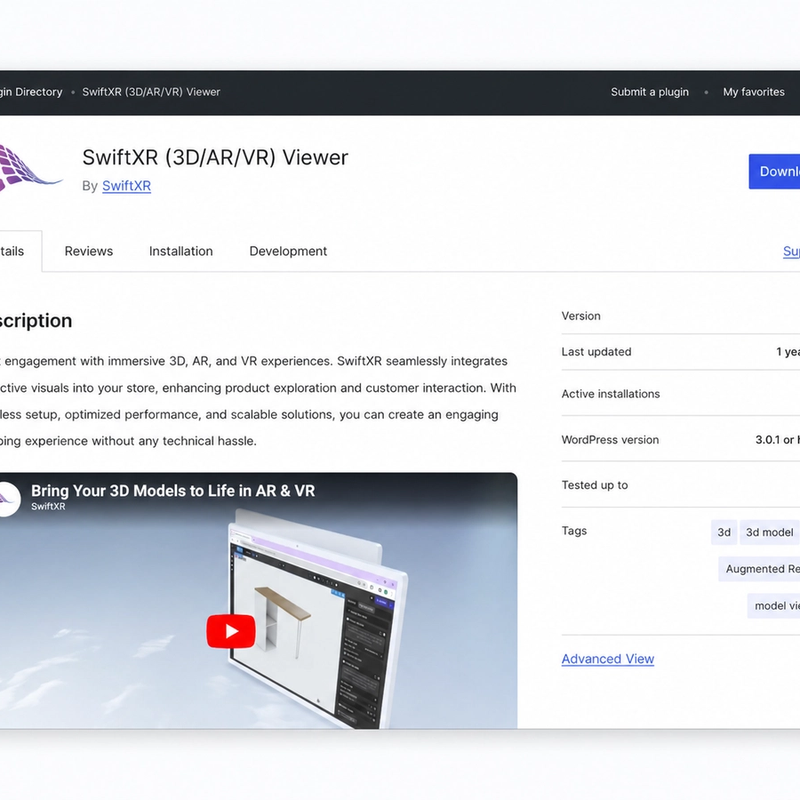
Task: Select the Augmented Reality tag
Action: 759,569
